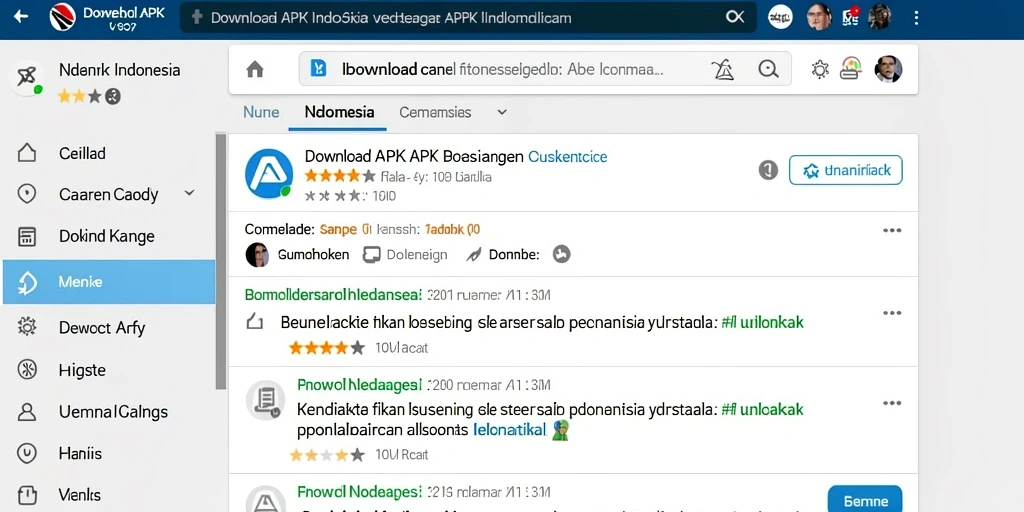Click the top search field with Download APK text
This screenshot has width=1024, height=512.
click(x=468, y=17)
